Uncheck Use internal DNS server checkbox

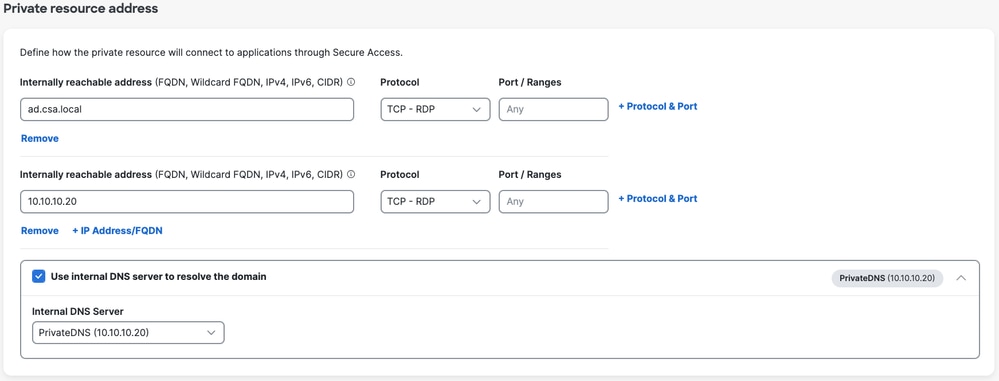(x=39, y=277)
